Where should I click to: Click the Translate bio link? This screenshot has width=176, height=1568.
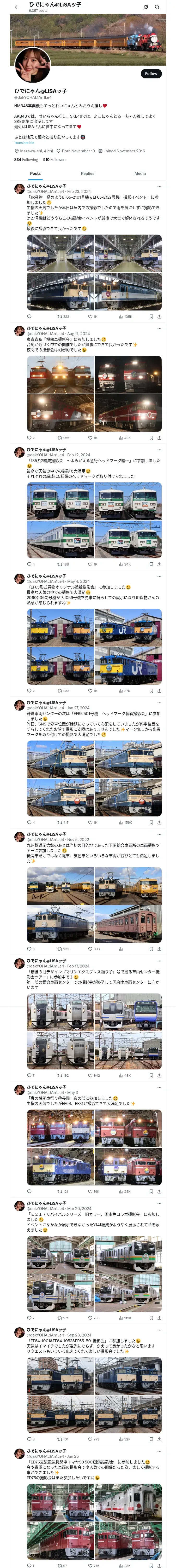[x=24, y=142]
